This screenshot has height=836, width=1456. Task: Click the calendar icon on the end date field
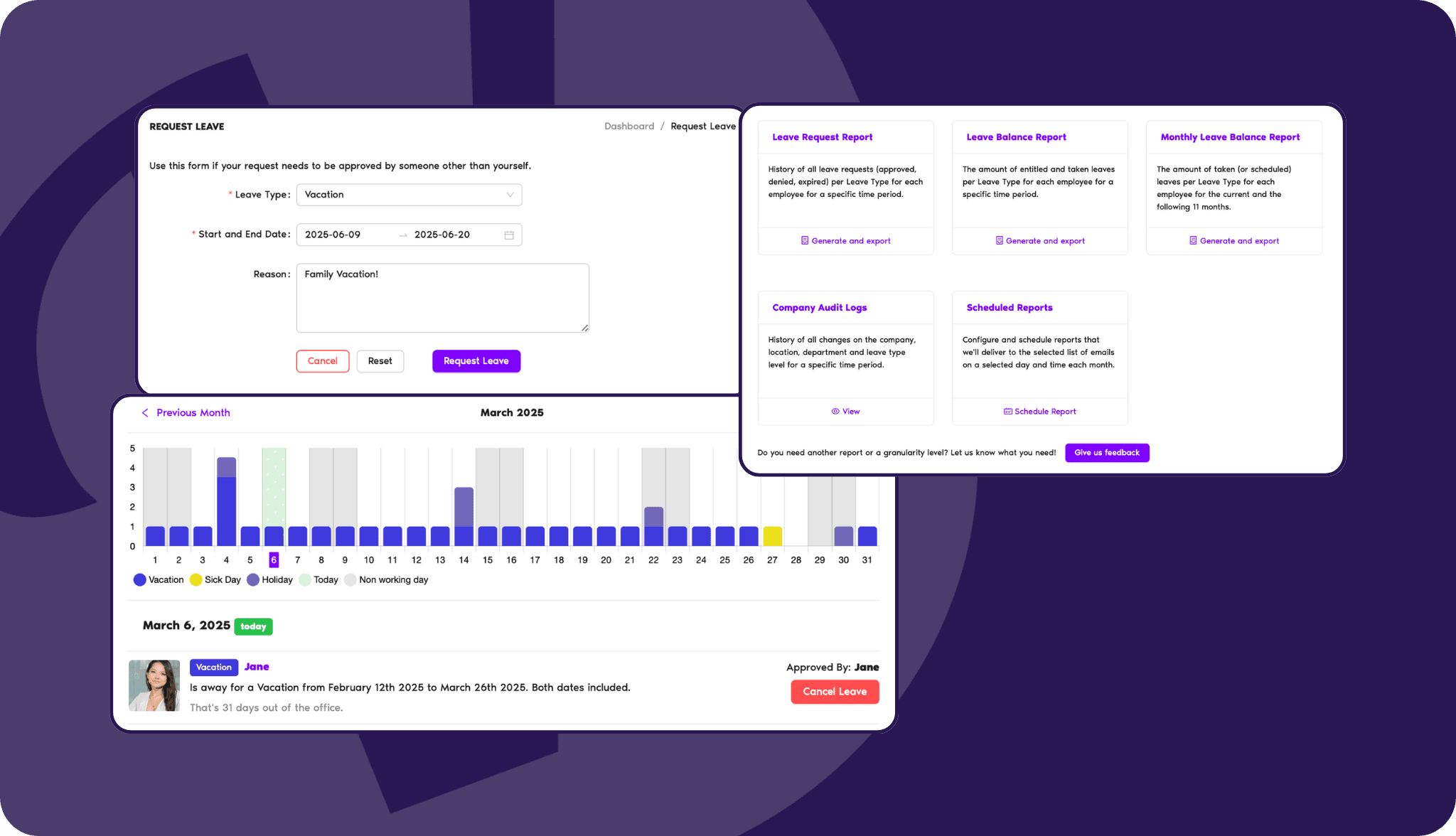pos(510,234)
